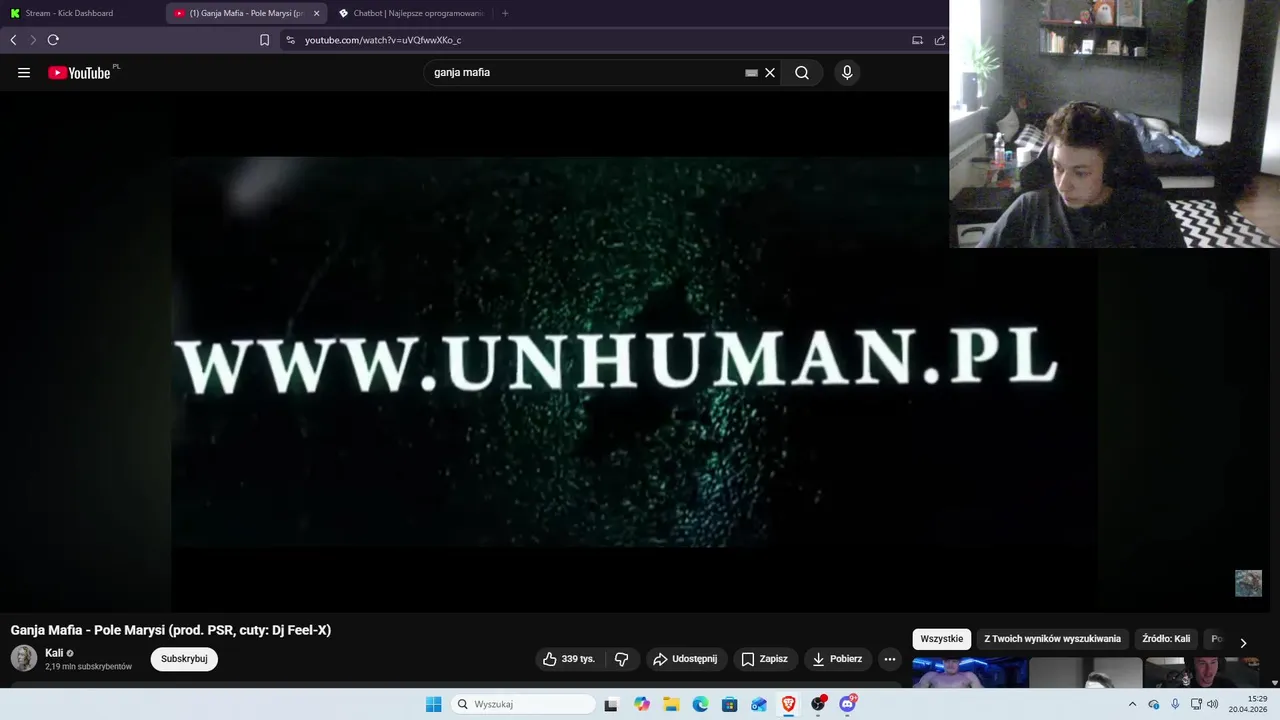
Task: Go back in the browser
Action: [x=13, y=40]
